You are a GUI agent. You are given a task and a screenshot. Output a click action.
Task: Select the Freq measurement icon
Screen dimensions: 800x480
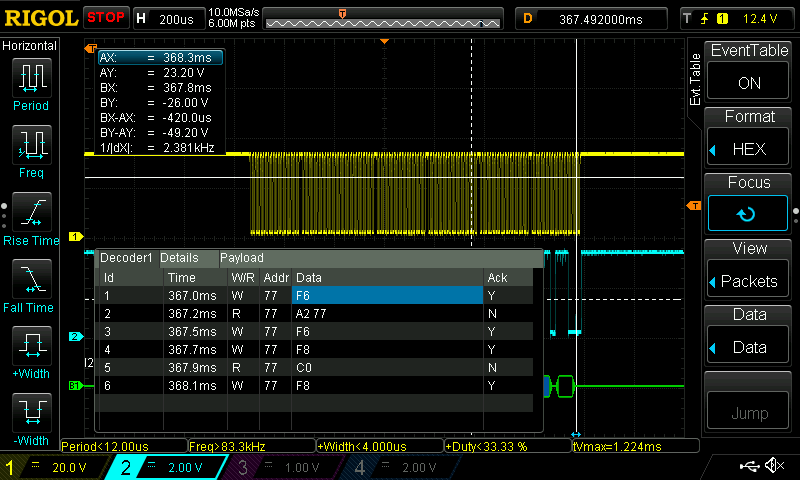click(x=30, y=146)
